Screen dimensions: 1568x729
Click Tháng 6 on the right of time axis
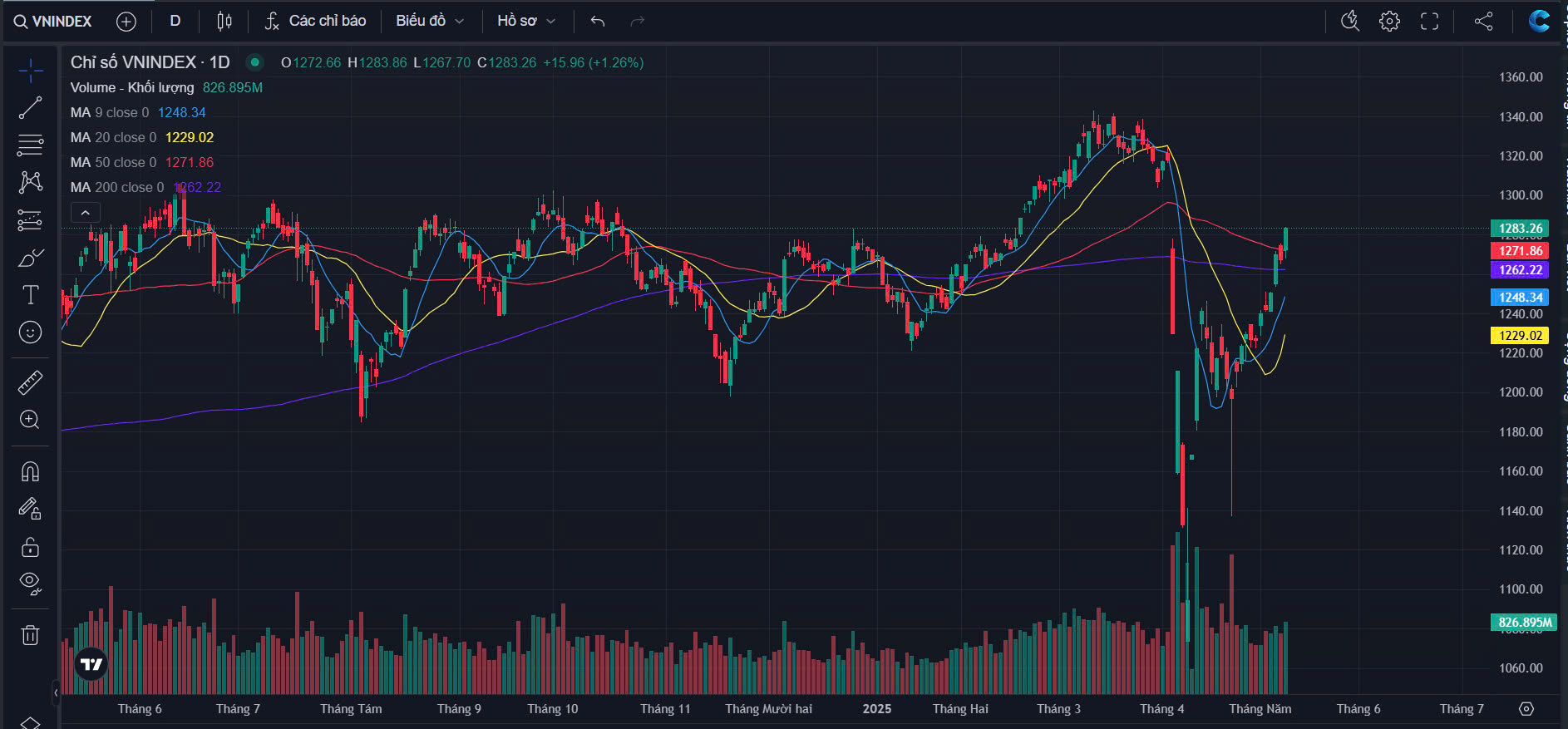(1358, 709)
